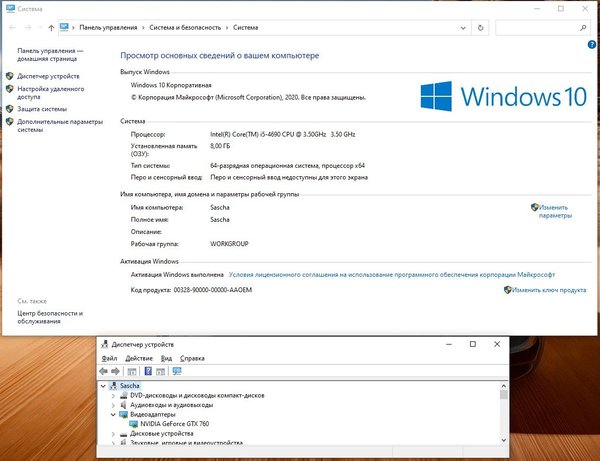Collapse the Sascha root node in Device Manager
The width and height of the screenshot is (600, 461).
(x=103, y=386)
